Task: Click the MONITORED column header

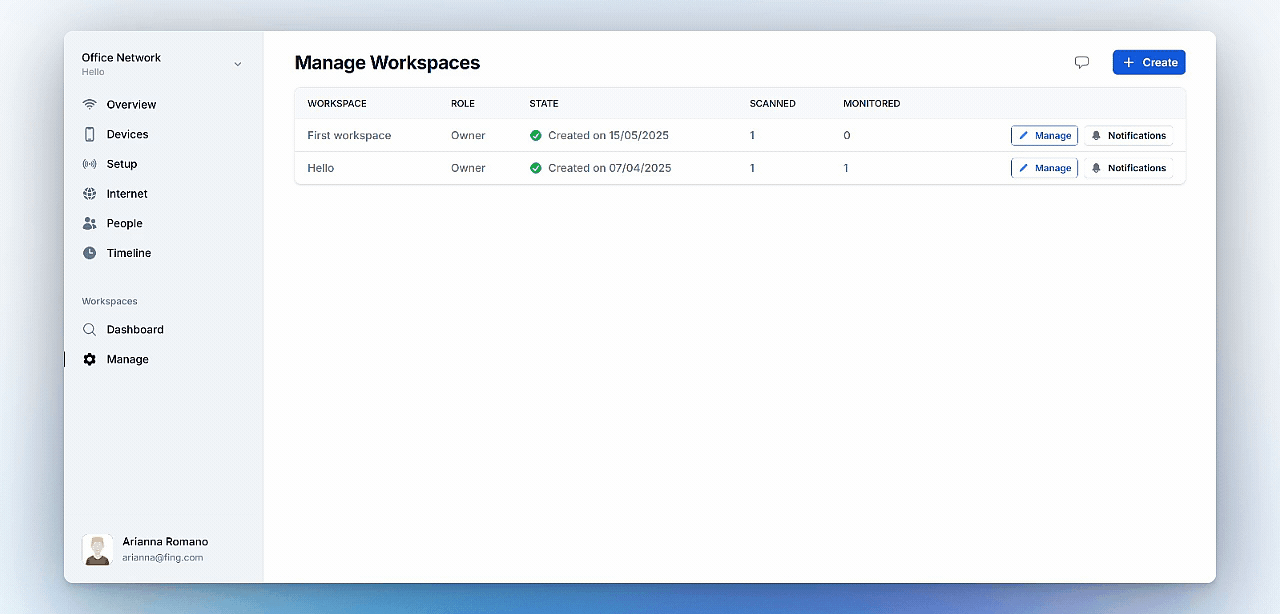Action: coord(872,104)
